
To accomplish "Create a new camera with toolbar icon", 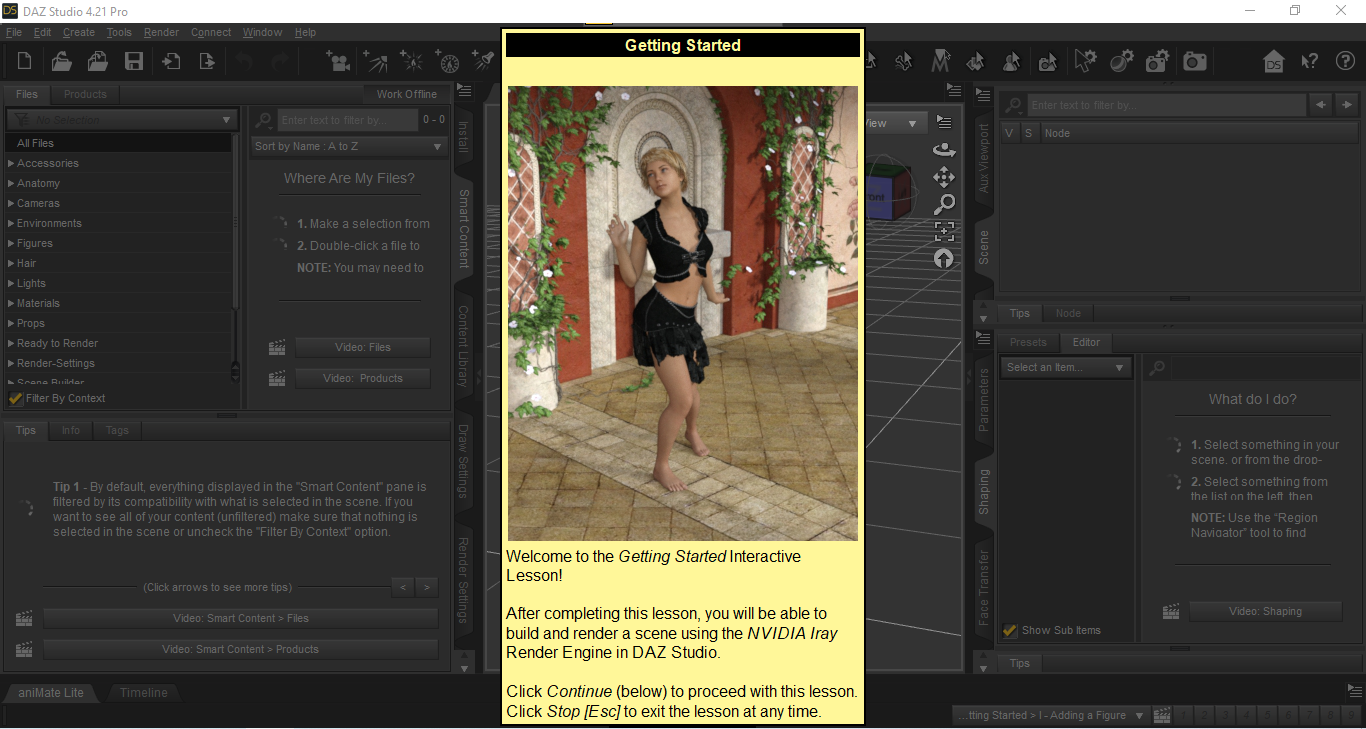I will click(339, 61).
